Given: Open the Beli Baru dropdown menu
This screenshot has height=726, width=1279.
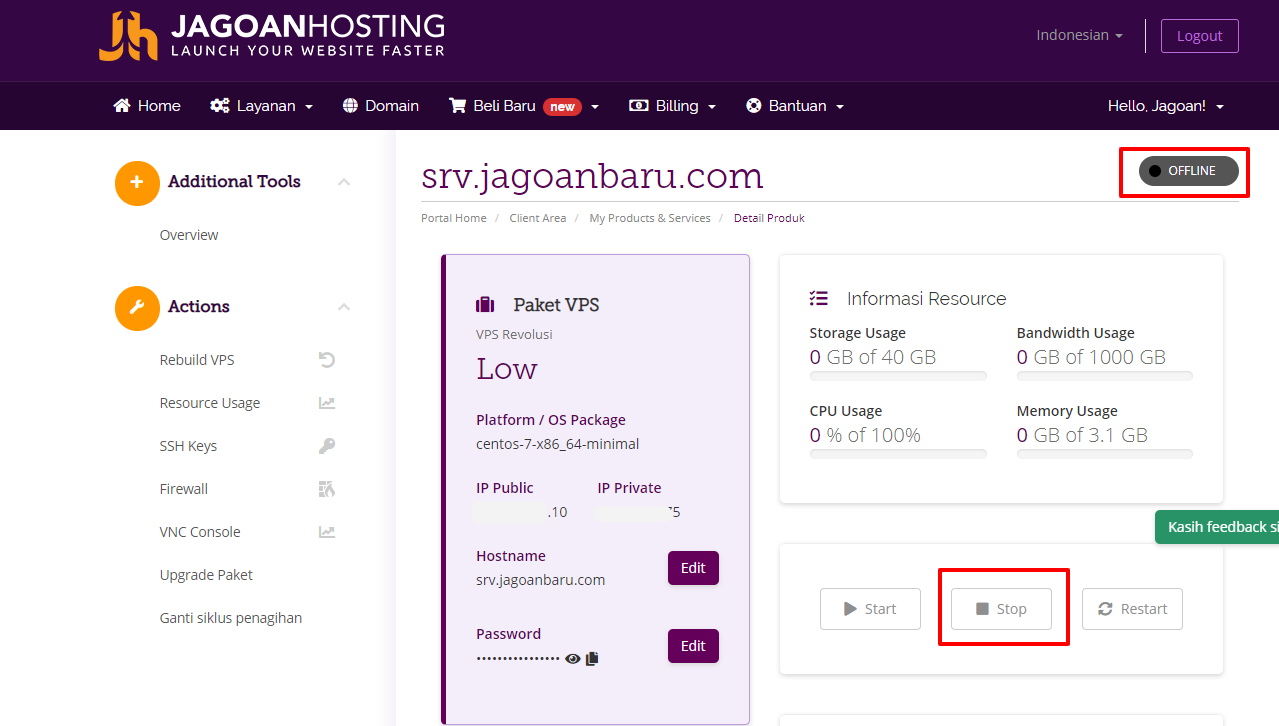Looking at the screenshot, I should [524, 106].
